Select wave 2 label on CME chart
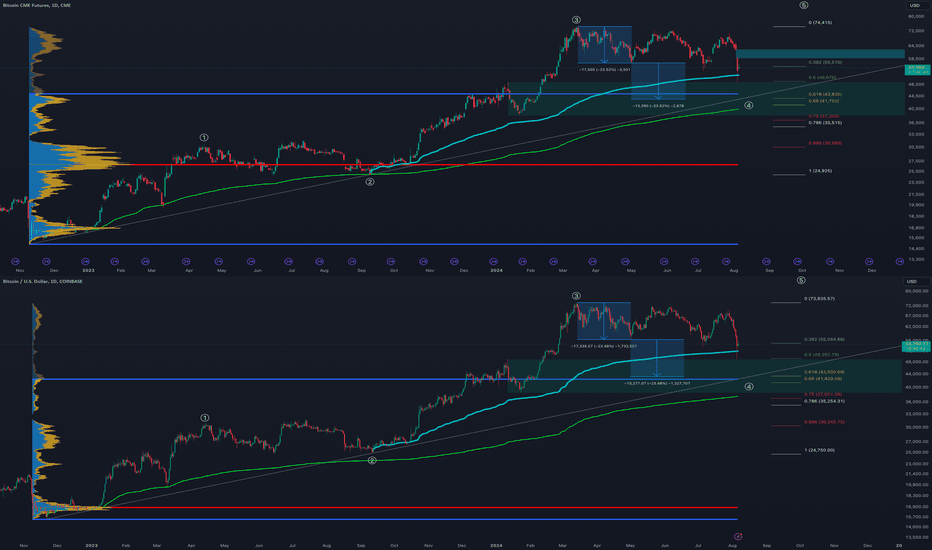The height and width of the screenshot is (550, 932). pos(370,181)
